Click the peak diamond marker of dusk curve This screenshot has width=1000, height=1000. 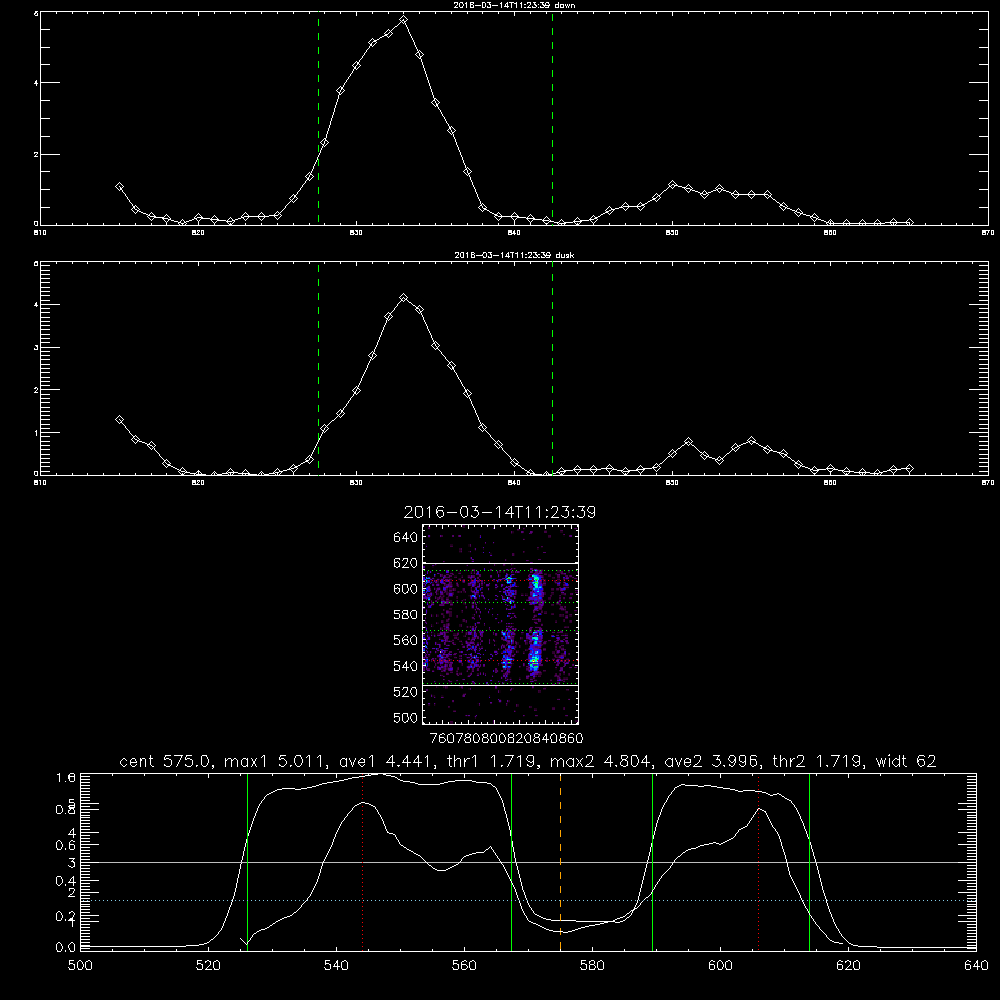click(403, 298)
